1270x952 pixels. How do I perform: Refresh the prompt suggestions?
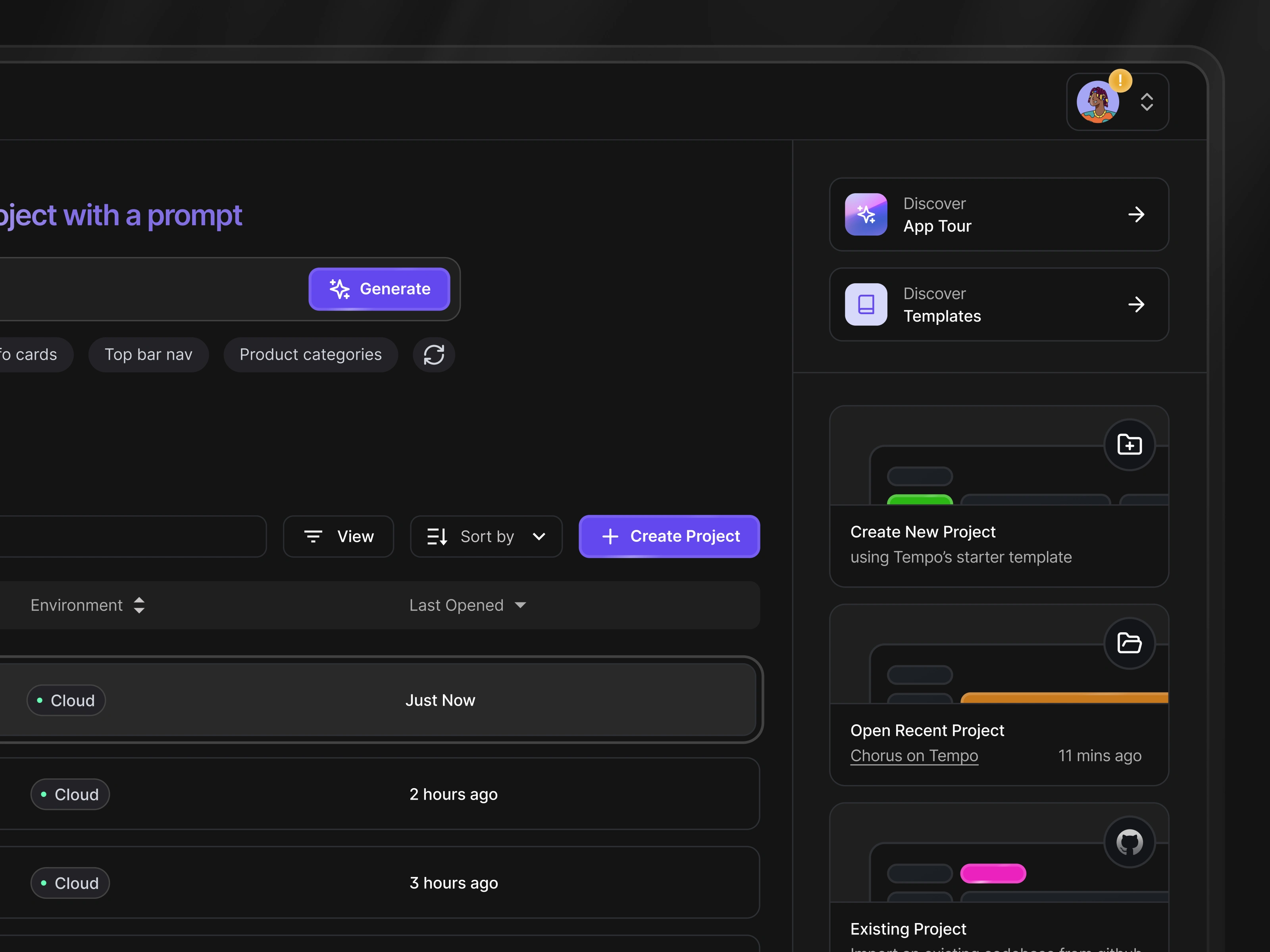(x=434, y=355)
